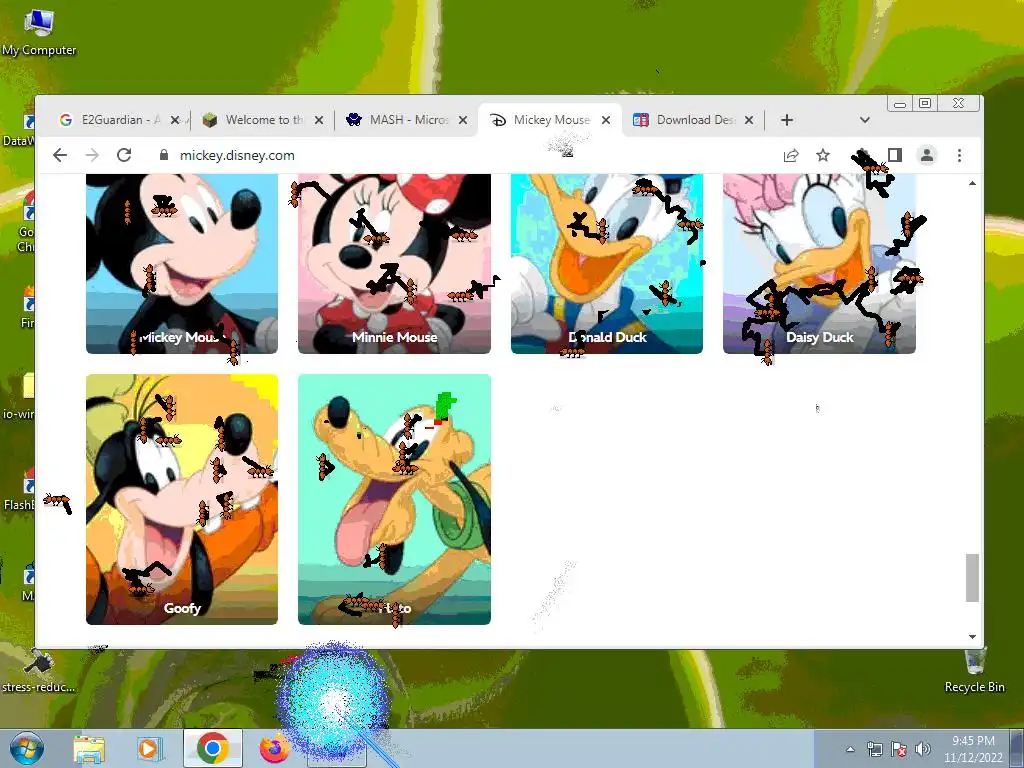Open the volume speaker tray icon
This screenshot has height=768, width=1024.
pos(923,750)
